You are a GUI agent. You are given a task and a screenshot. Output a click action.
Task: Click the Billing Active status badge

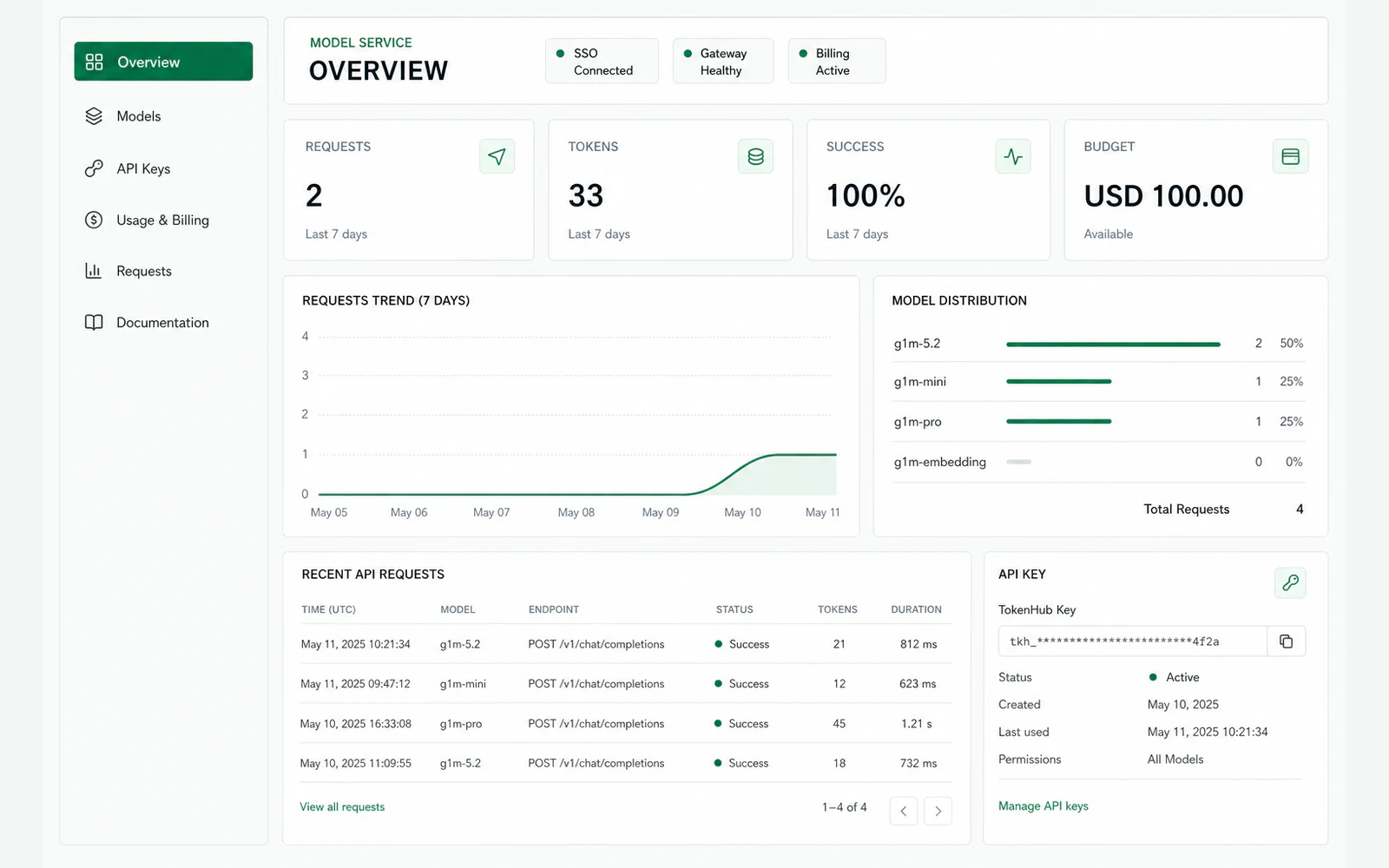(x=836, y=61)
